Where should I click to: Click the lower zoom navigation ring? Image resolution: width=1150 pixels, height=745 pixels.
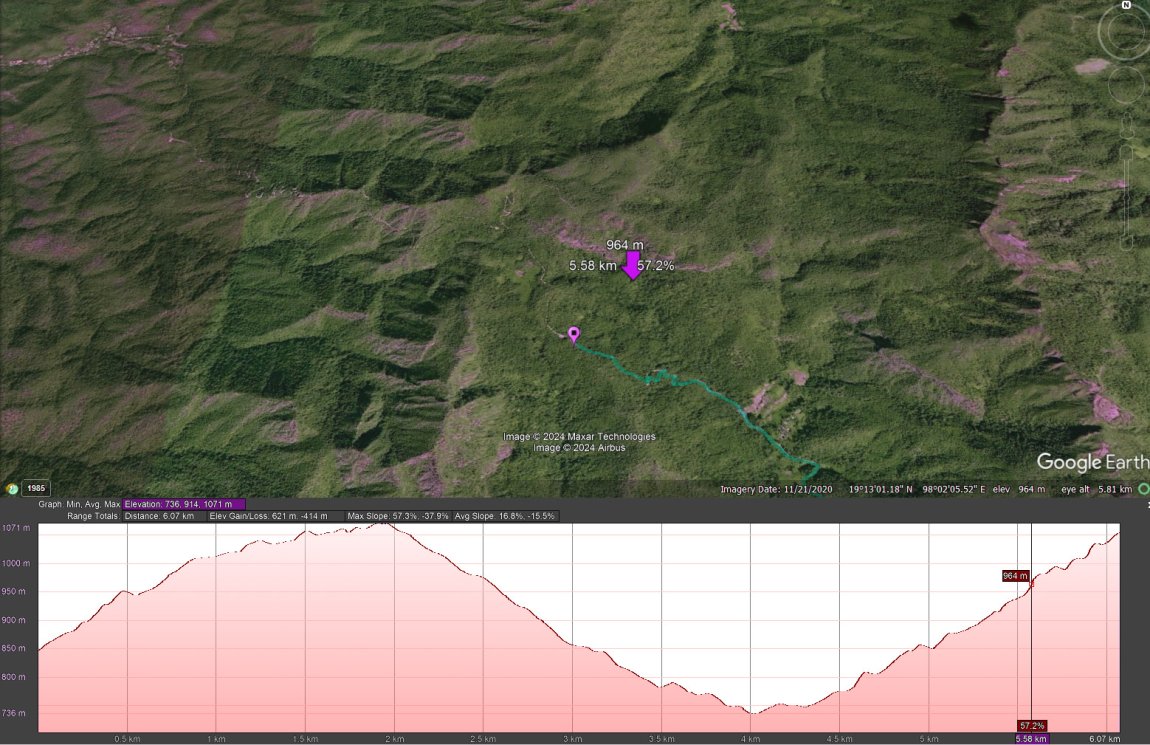click(1124, 86)
